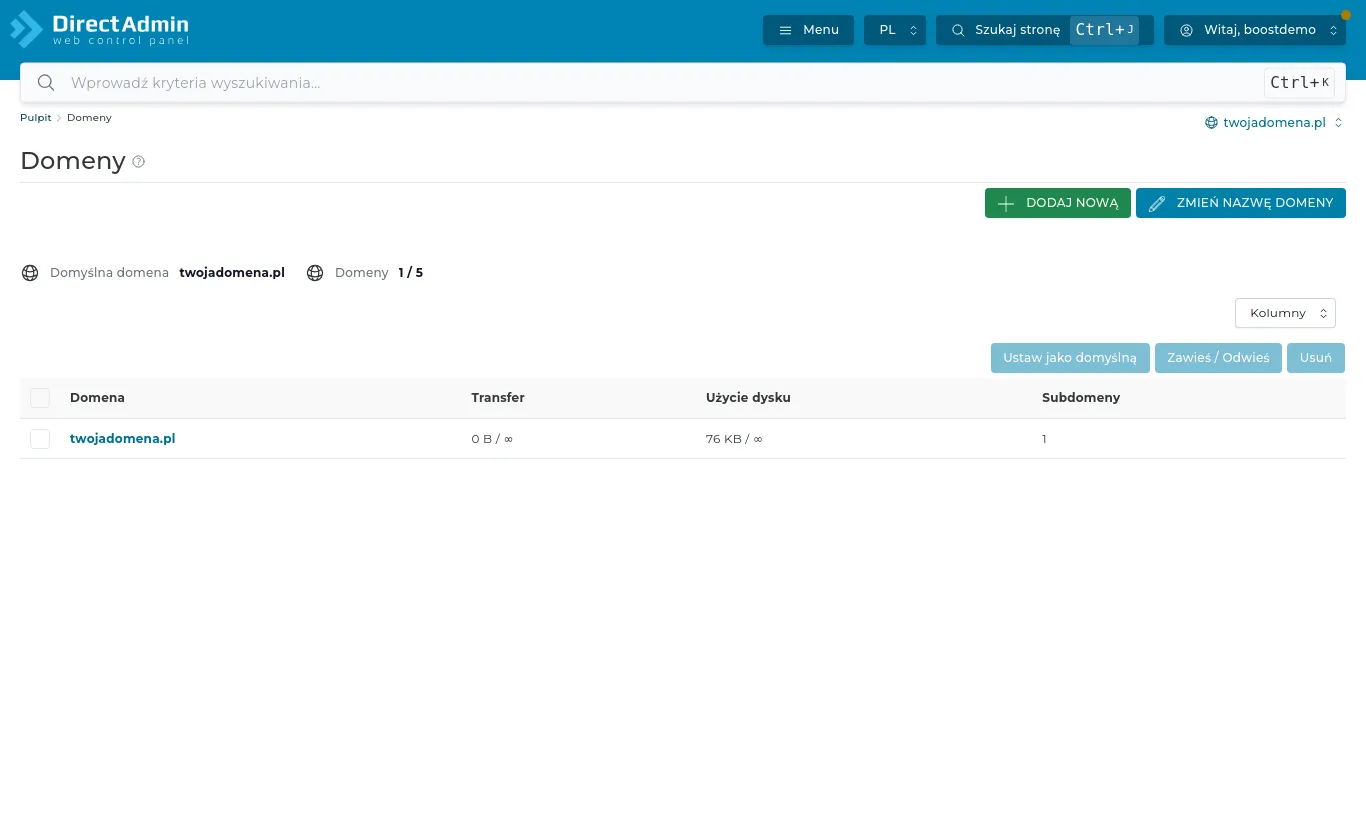The width and height of the screenshot is (1366, 820).
Task: Click the magnifier icon in search bar
Action: tap(46, 83)
